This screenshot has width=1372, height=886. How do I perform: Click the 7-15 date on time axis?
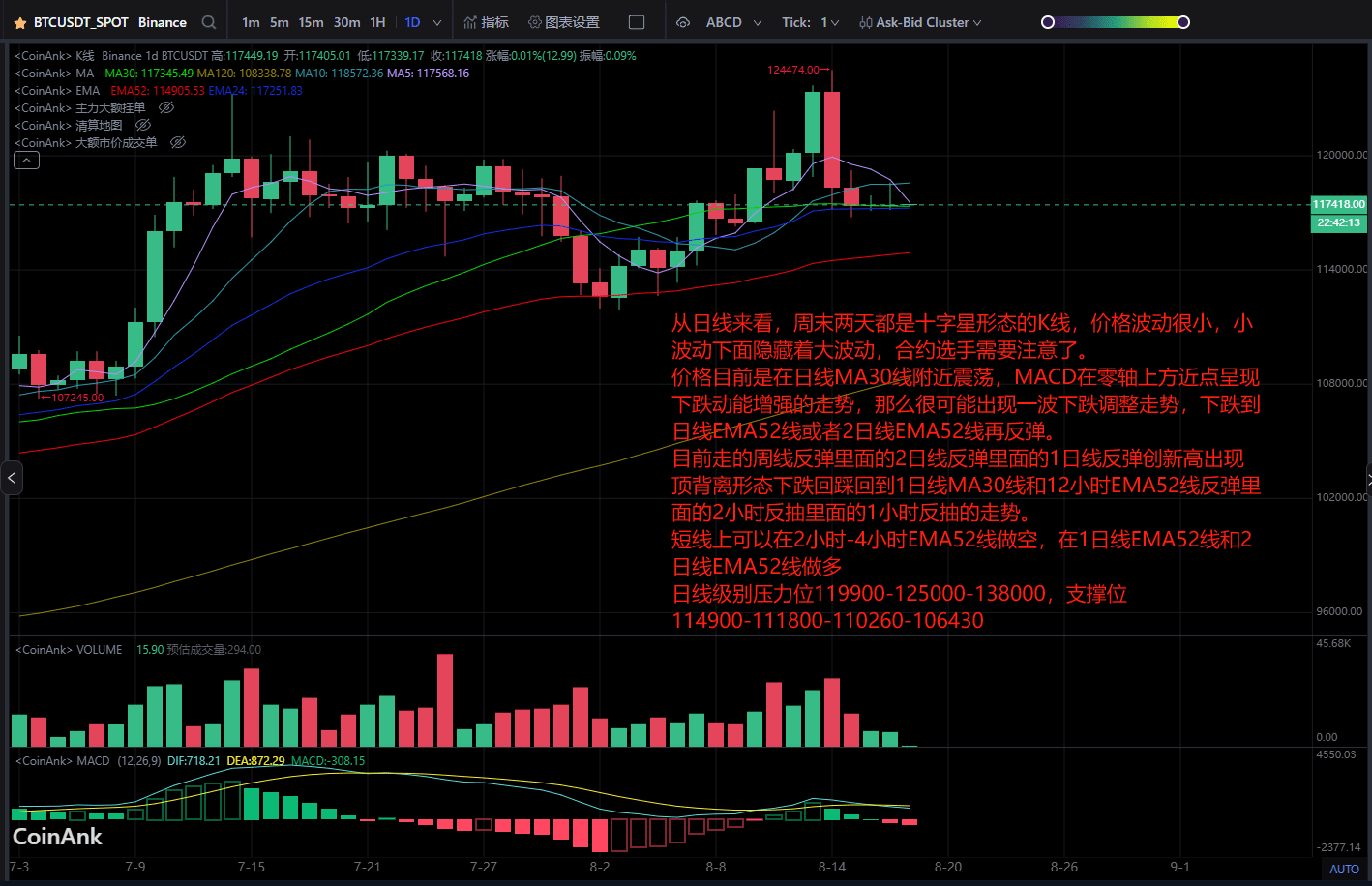(x=252, y=867)
